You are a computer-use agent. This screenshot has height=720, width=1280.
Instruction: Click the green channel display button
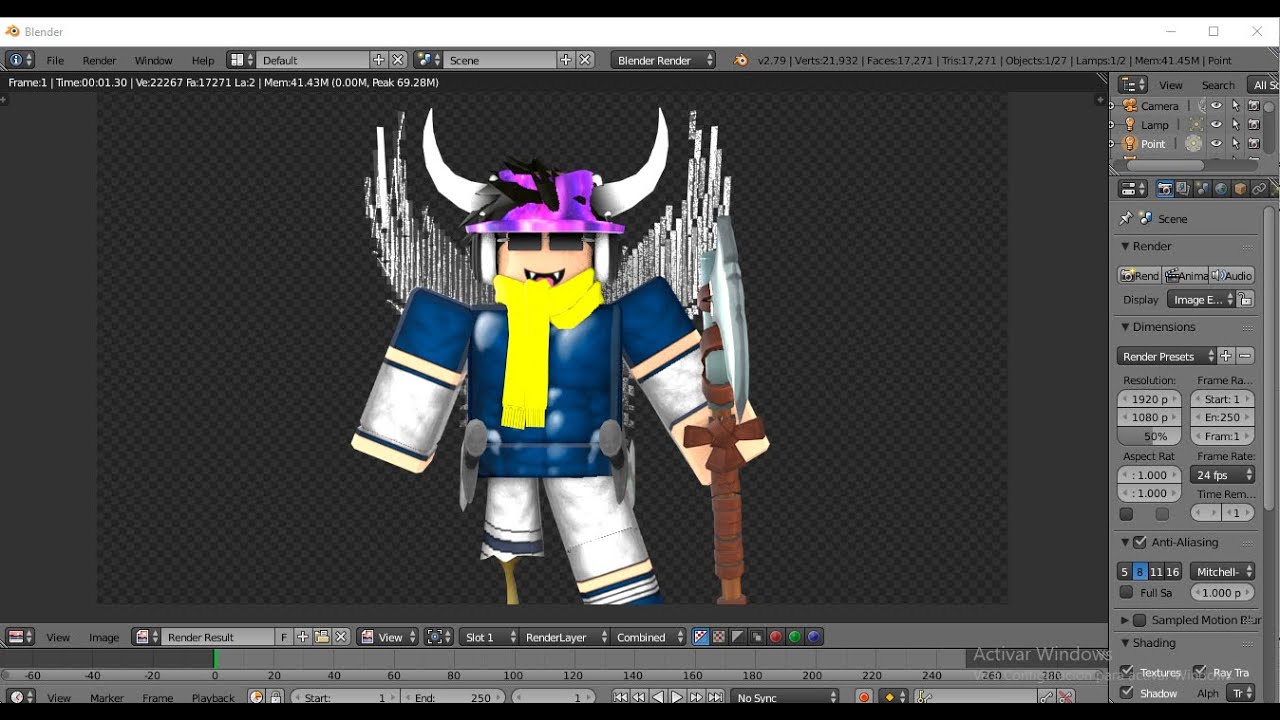coord(795,637)
